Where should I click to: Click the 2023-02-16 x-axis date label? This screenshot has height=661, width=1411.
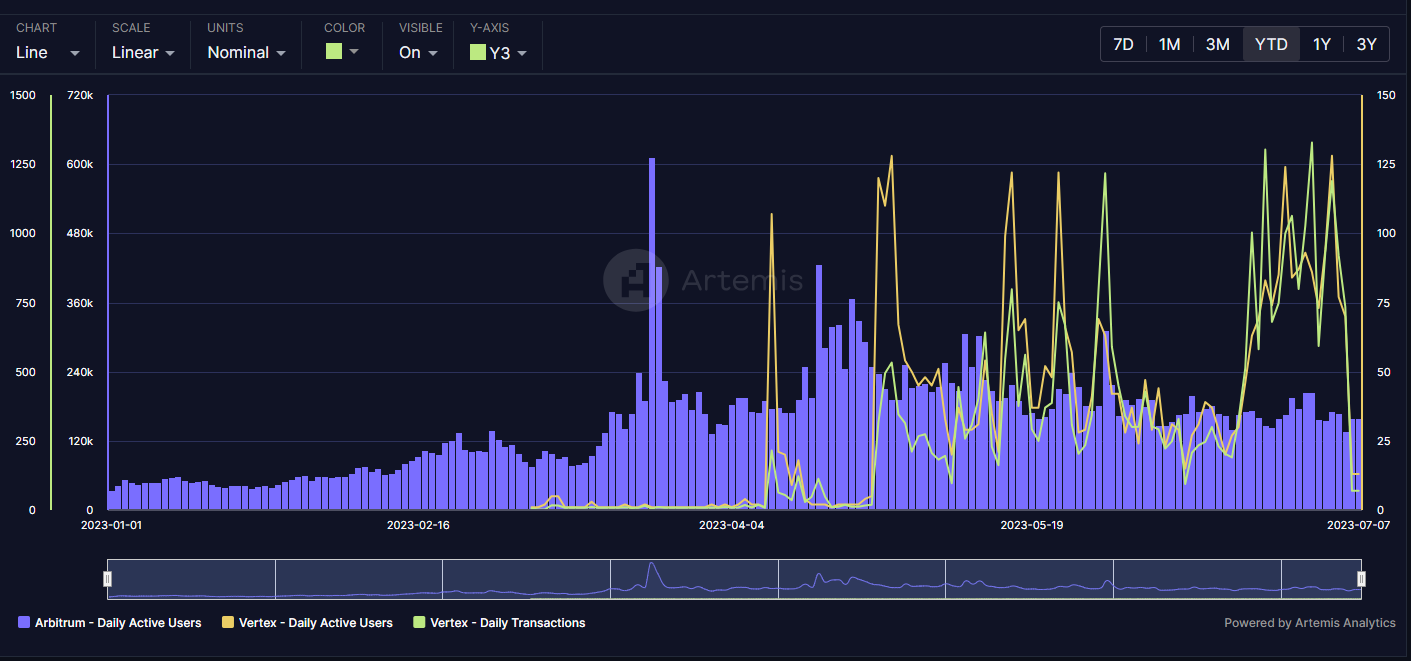[x=419, y=525]
